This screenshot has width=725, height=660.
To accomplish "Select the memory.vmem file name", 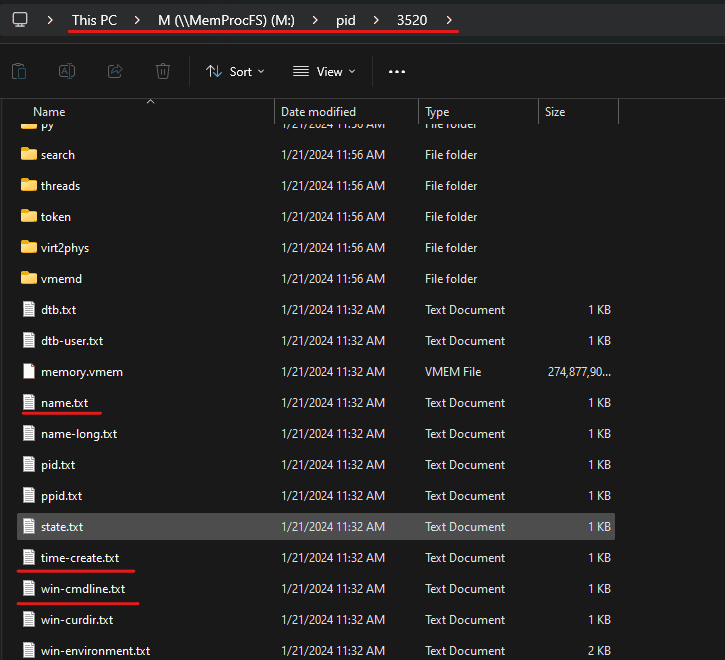I will point(82,372).
